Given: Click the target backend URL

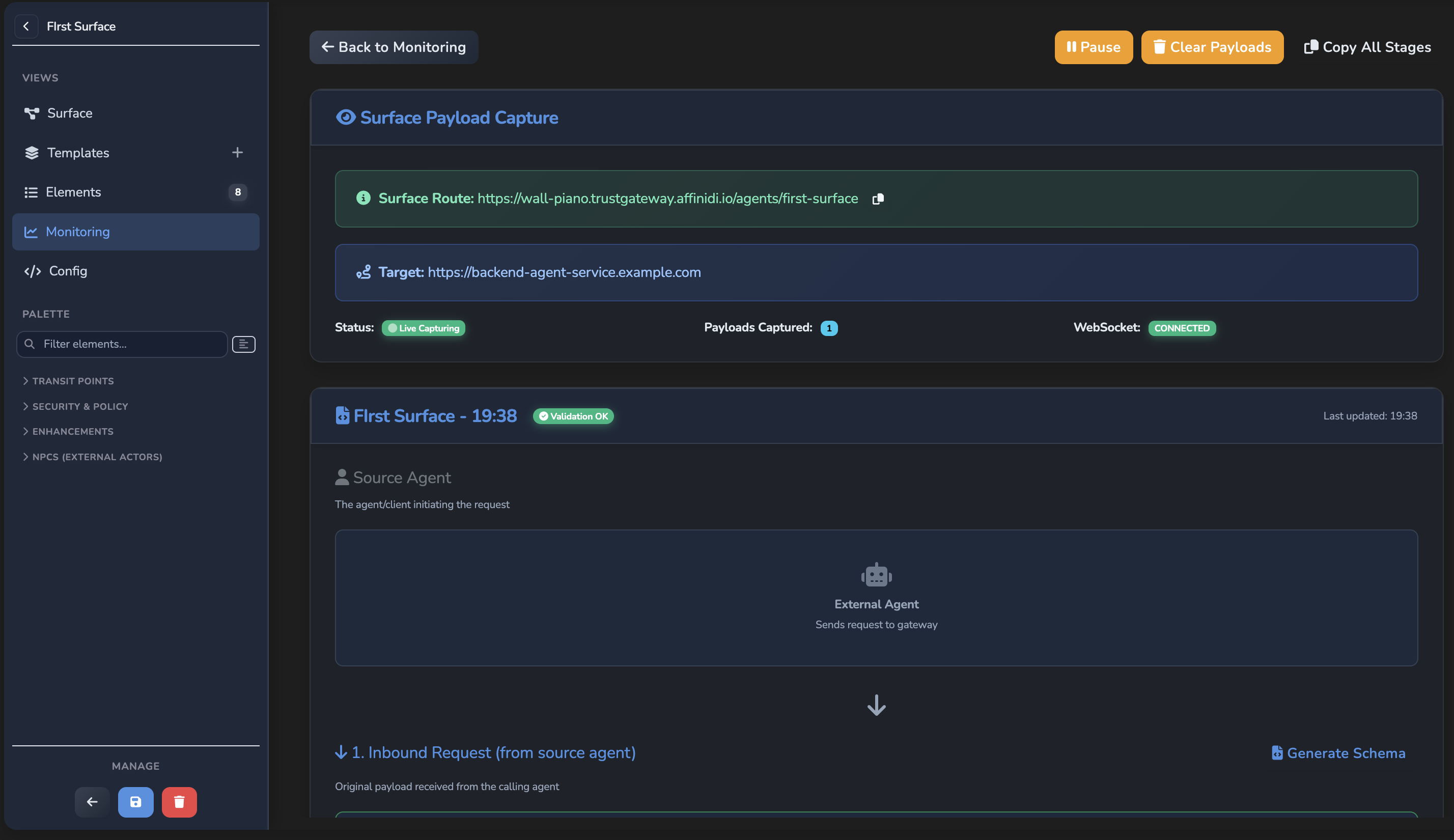Looking at the screenshot, I should pyautogui.click(x=564, y=272).
